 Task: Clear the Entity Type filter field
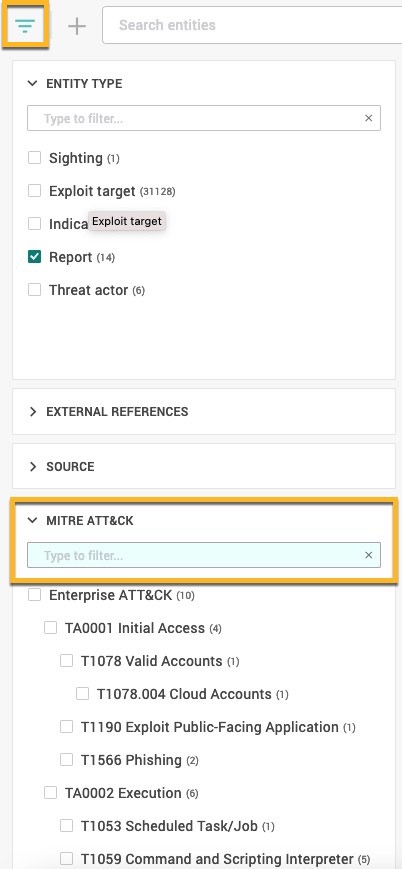369,118
